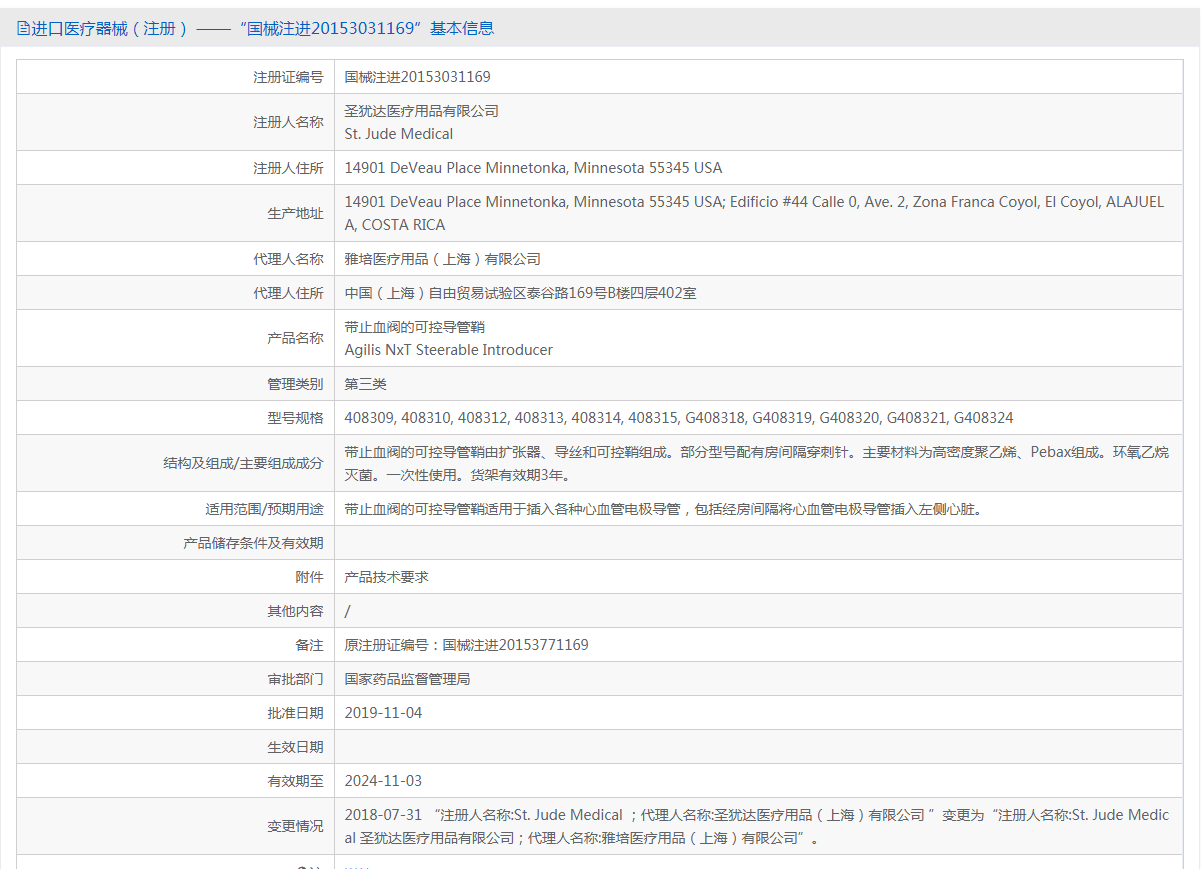1201x869 pixels.
Task: Click the 有效期至 row label
Action: click(x=295, y=781)
